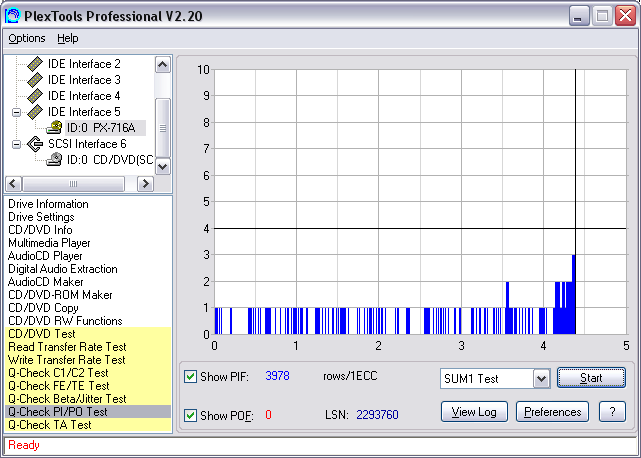Open AudioCD Maker
The image size is (641, 458).
45,282
